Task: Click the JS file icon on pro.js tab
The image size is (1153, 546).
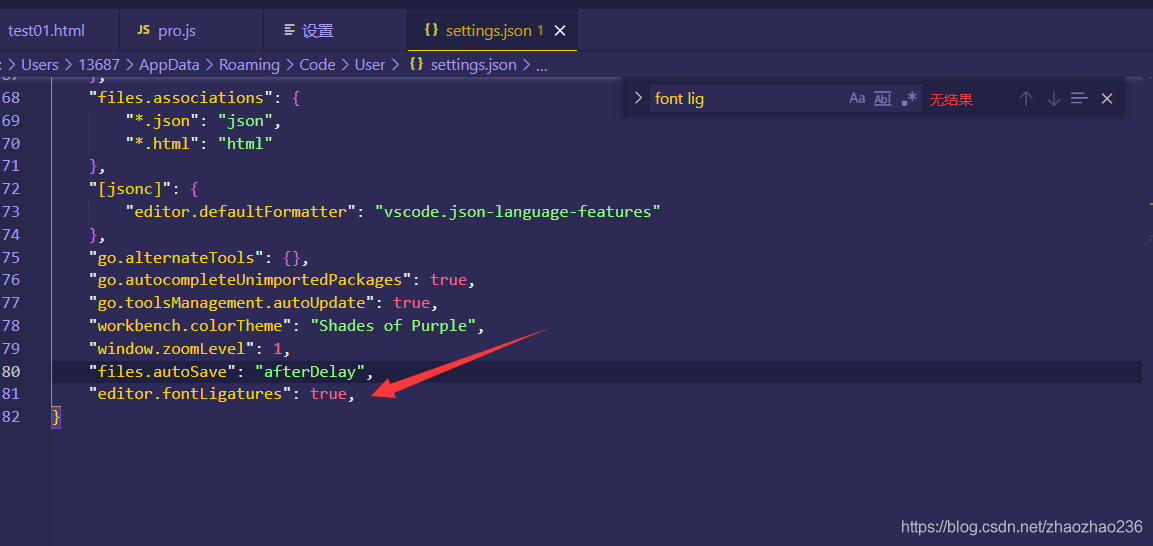Action: tap(143, 31)
